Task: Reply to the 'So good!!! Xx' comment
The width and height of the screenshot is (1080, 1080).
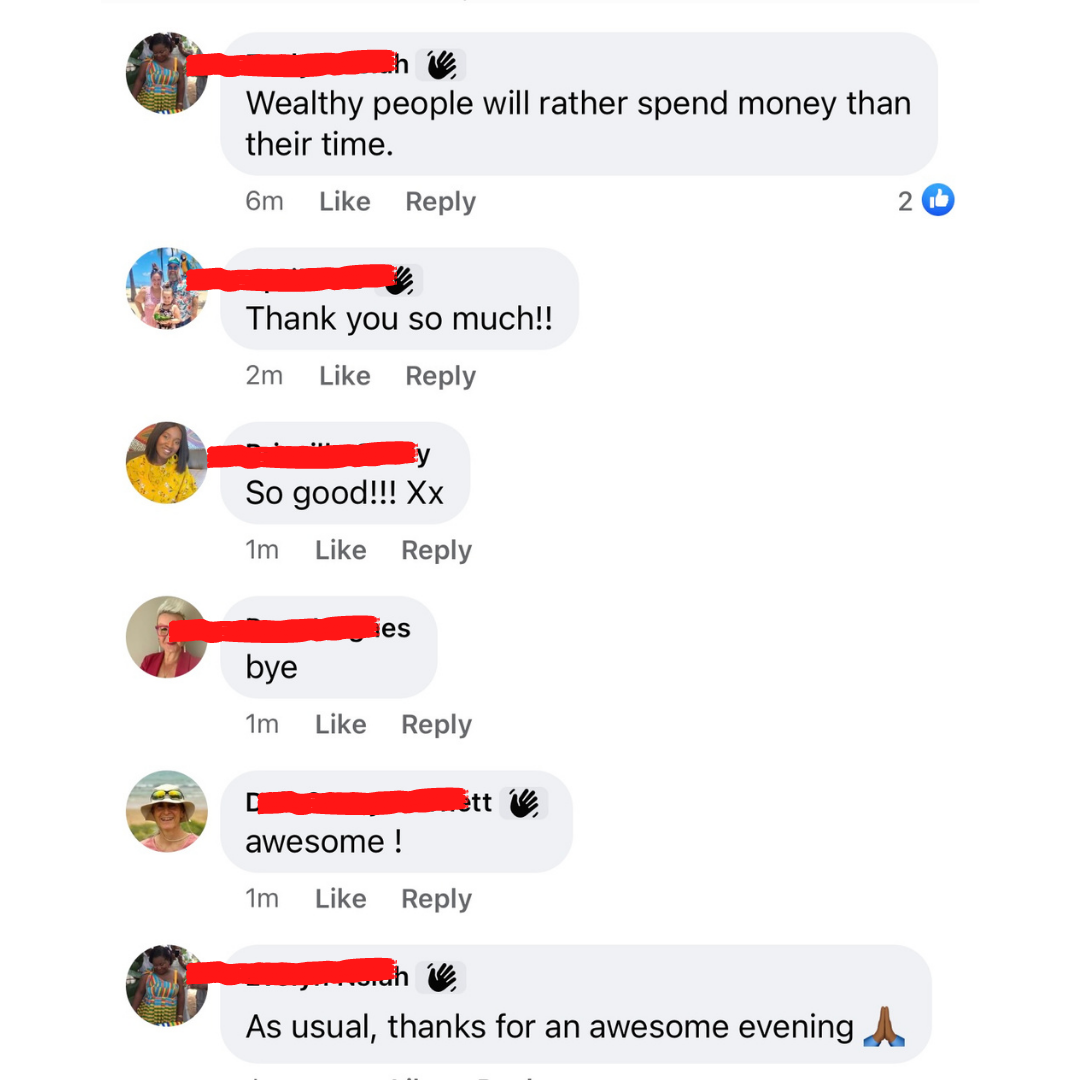Action: 436,550
